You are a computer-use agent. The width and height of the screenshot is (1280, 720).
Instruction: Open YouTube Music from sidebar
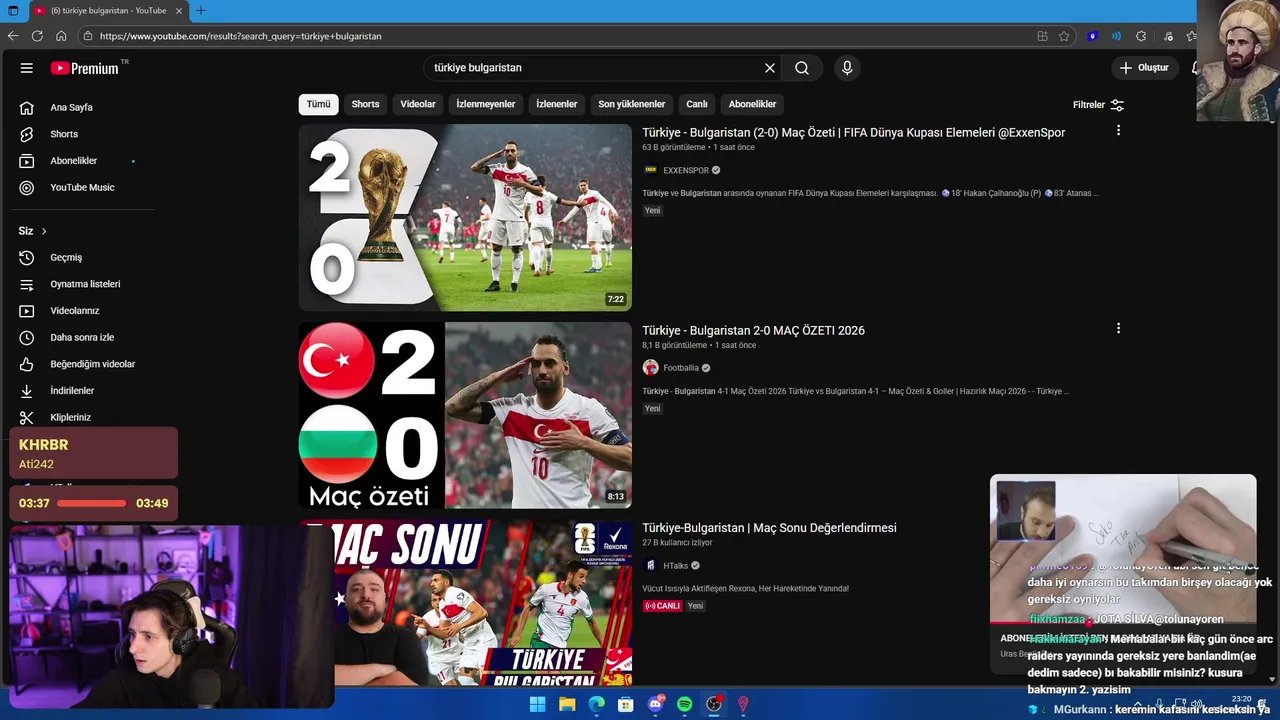(x=82, y=187)
